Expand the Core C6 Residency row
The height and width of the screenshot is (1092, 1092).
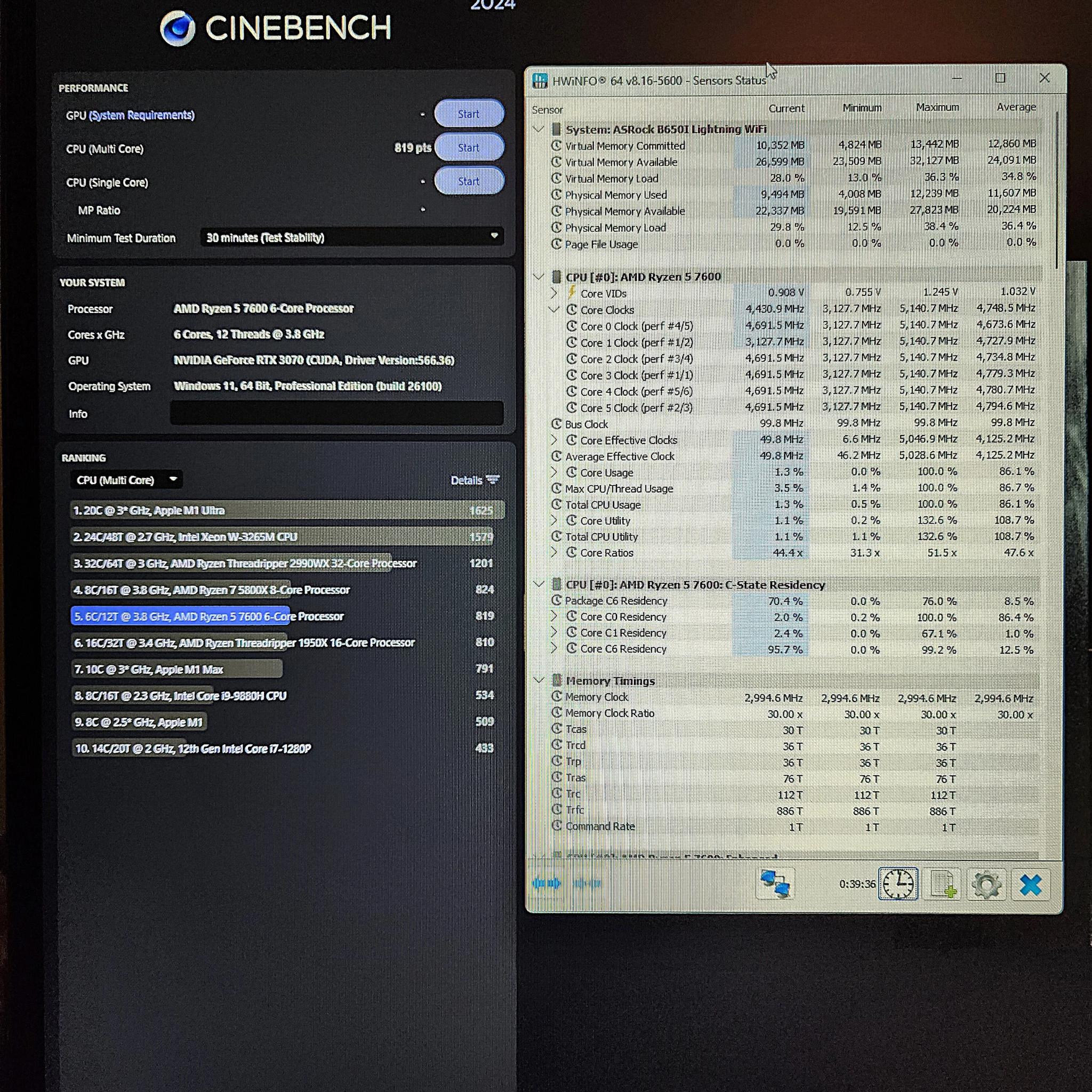coord(554,648)
